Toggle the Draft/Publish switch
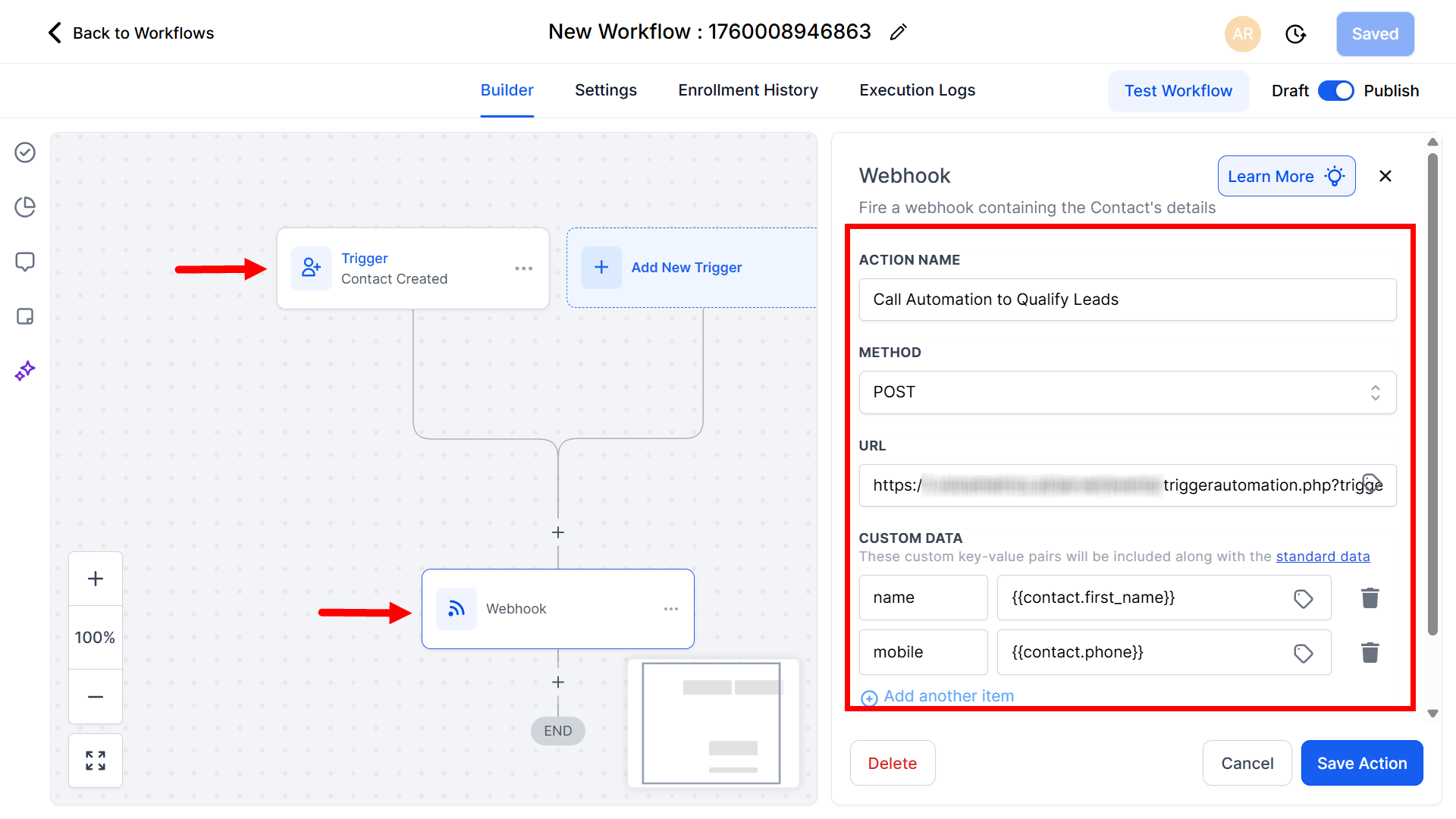Viewport: 1456px width, 819px height. pos(1335,91)
